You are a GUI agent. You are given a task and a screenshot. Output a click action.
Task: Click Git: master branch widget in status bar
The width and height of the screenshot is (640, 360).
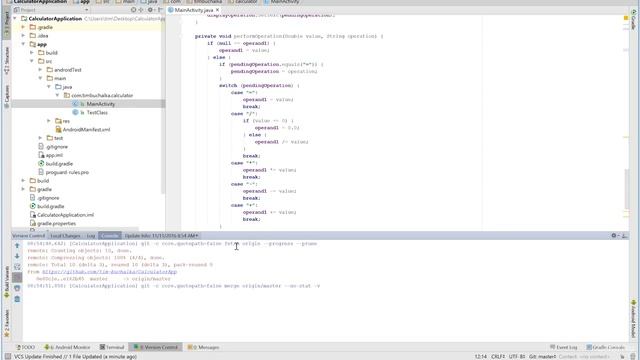(542, 356)
